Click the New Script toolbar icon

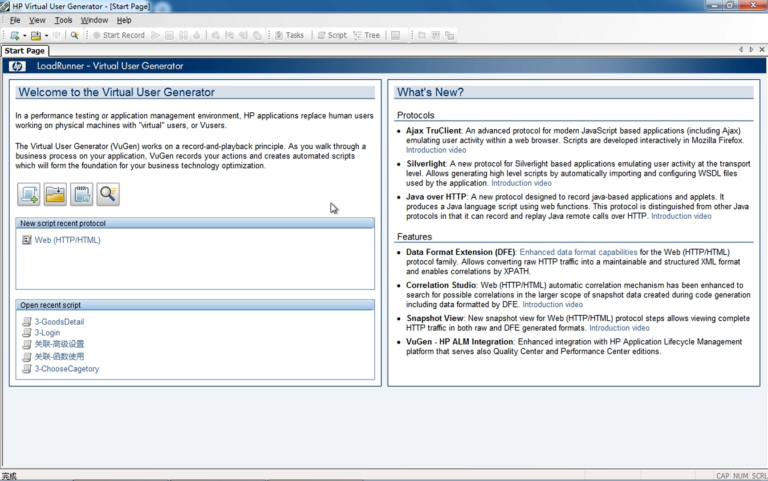(x=15, y=35)
